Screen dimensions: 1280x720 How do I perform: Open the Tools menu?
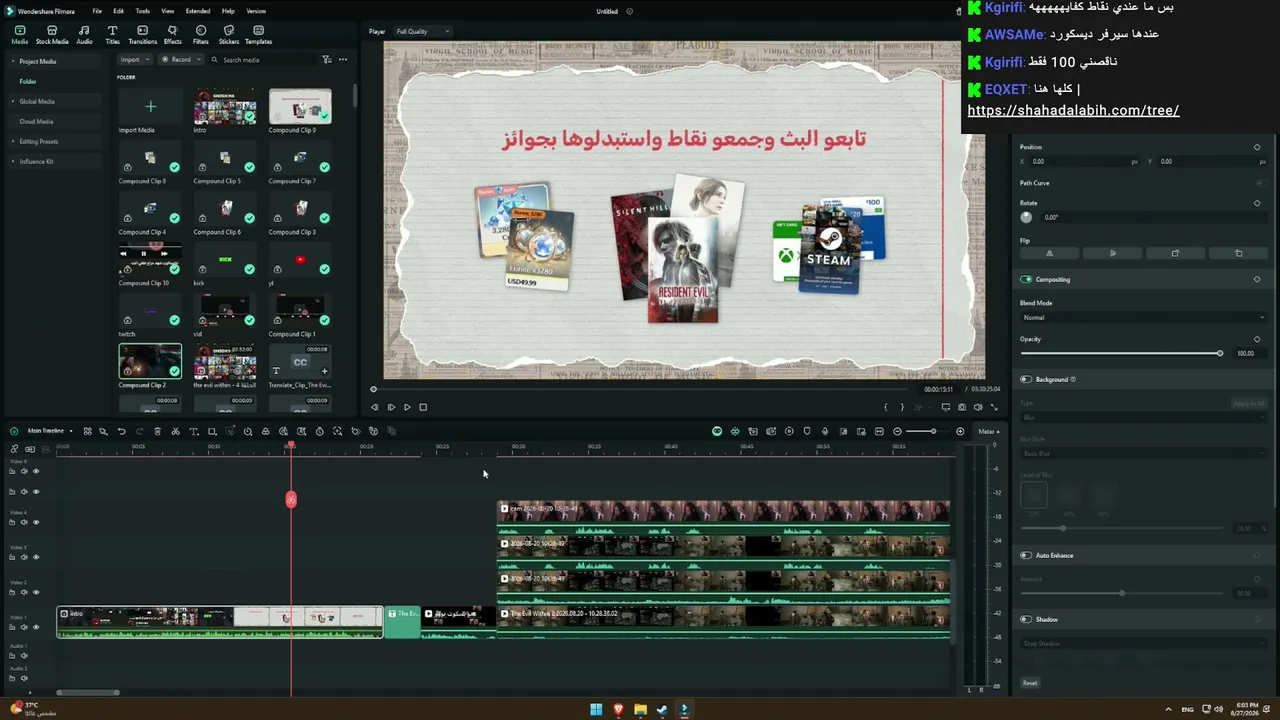click(142, 11)
